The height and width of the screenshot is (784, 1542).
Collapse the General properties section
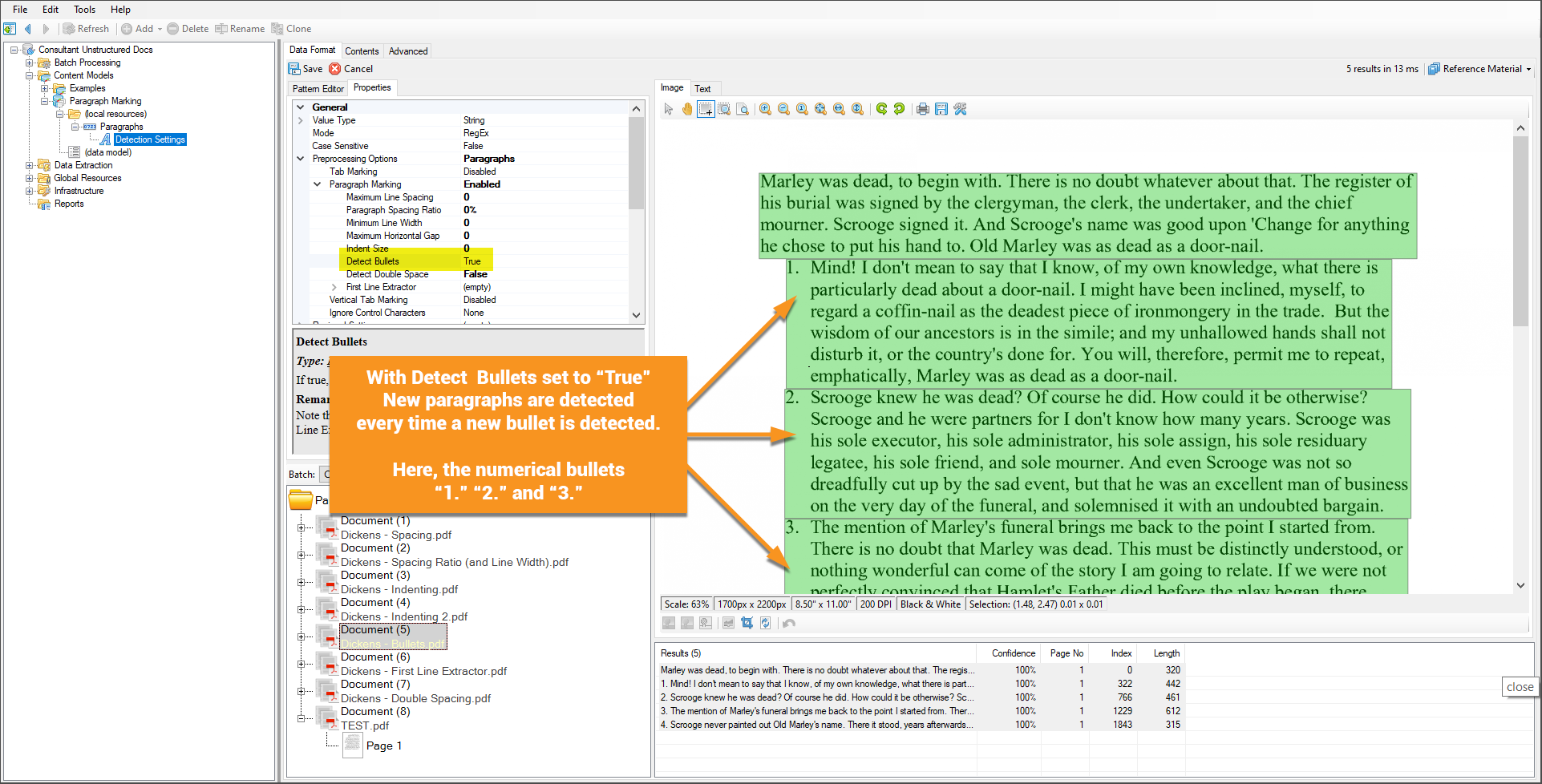pos(301,107)
